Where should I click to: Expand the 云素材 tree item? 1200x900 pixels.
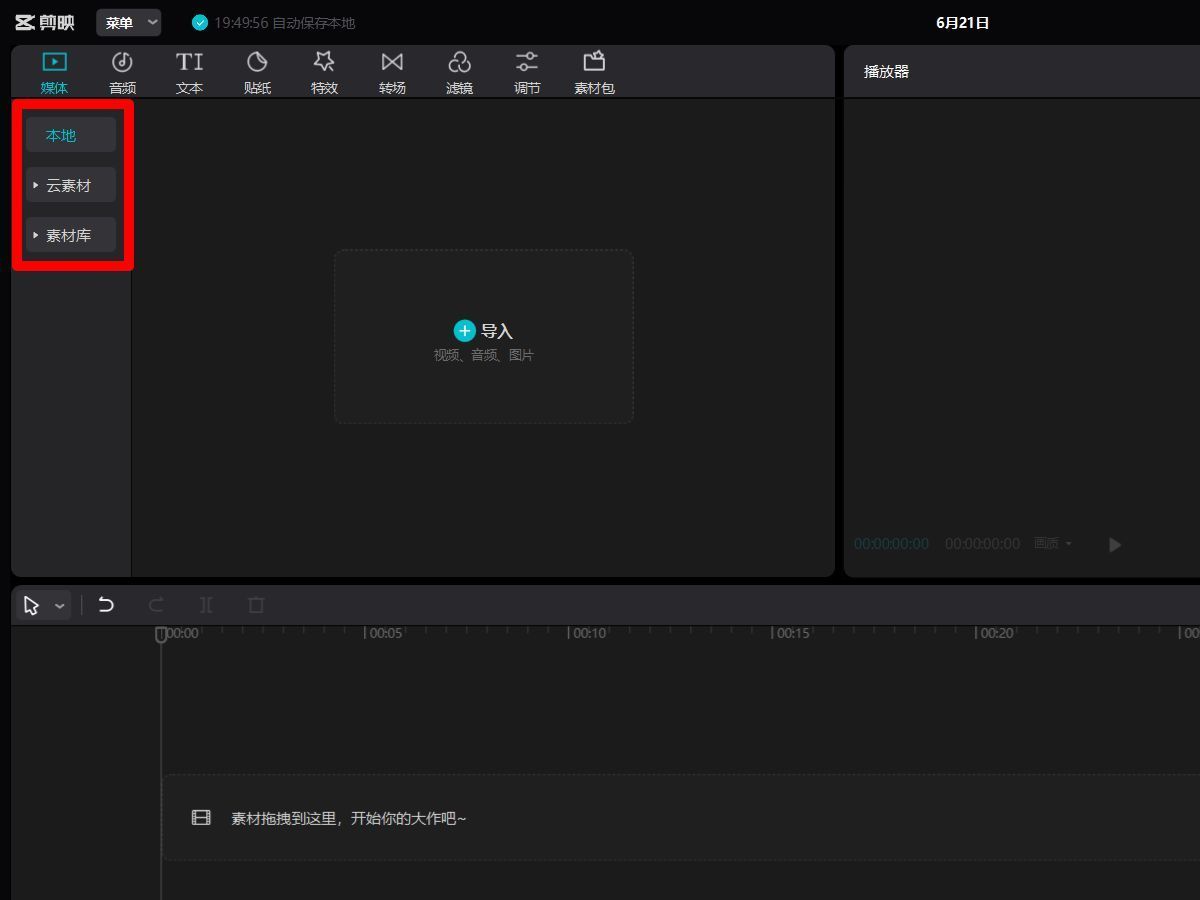pos(36,185)
